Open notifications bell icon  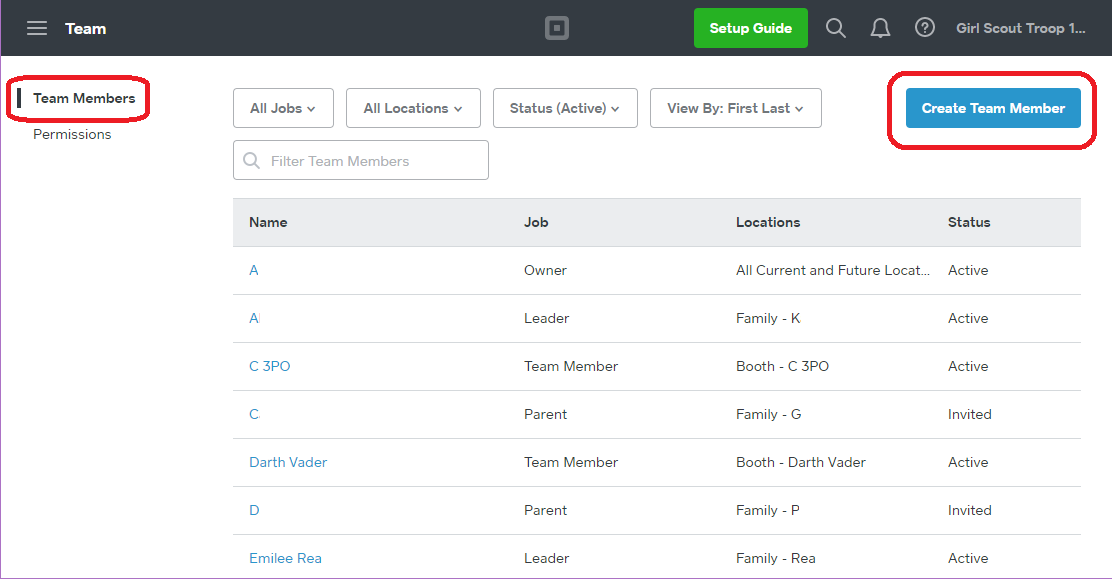click(880, 28)
